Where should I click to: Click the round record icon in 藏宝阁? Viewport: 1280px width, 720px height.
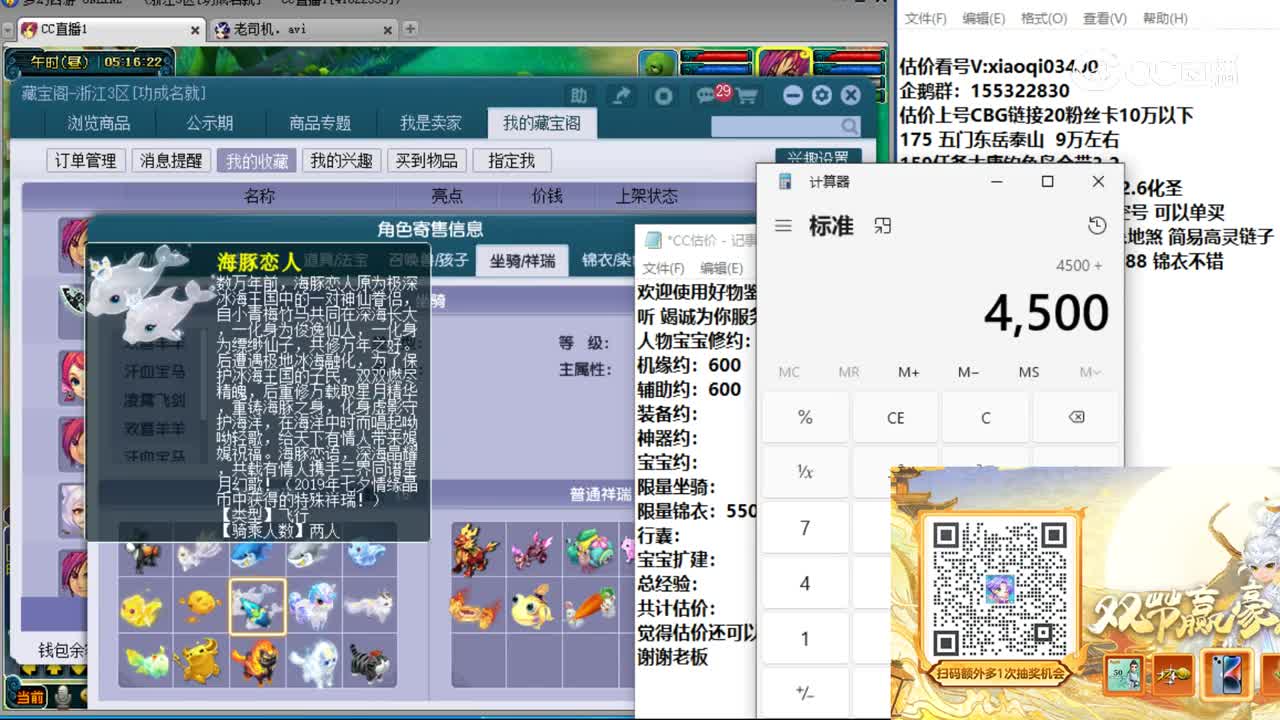coord(663,95)
